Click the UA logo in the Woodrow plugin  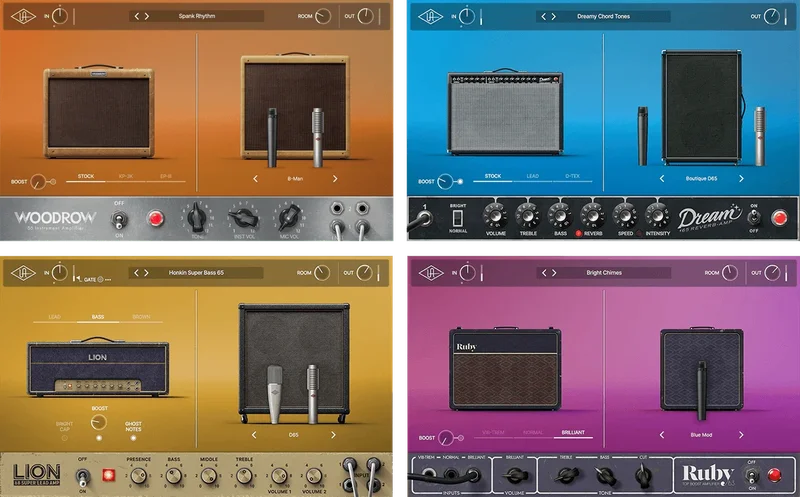[23, 16]
